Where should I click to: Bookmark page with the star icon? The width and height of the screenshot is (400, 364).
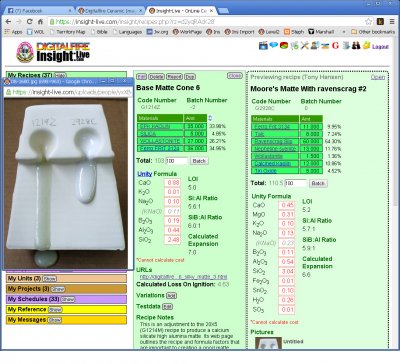368,22
